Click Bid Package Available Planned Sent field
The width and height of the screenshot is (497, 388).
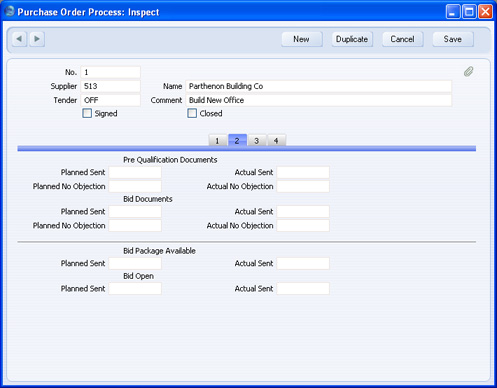135,263
